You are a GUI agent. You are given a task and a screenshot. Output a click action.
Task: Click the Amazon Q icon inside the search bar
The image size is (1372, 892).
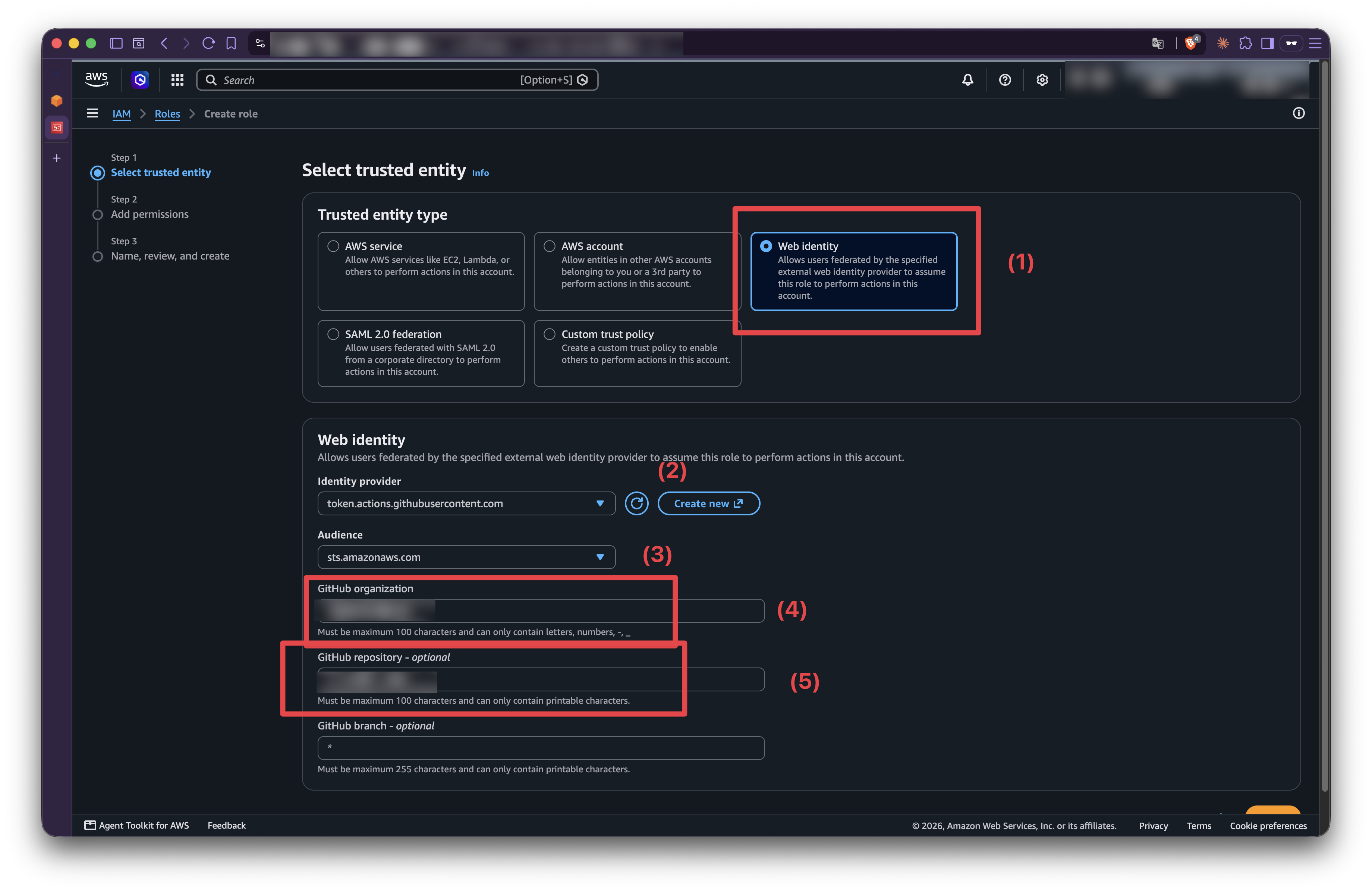pyautogui.click(x=583, y=79)
